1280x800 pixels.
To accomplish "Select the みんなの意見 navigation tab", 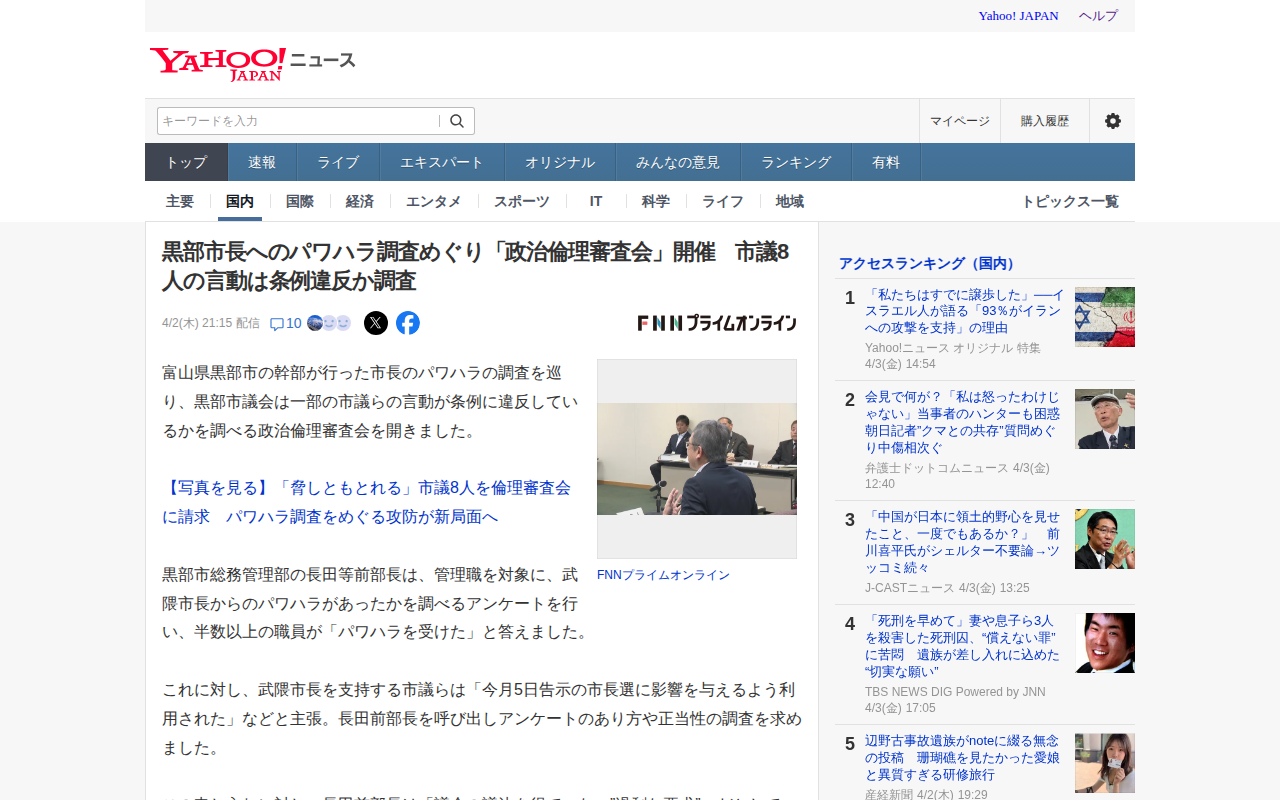I will coord(678,162).
